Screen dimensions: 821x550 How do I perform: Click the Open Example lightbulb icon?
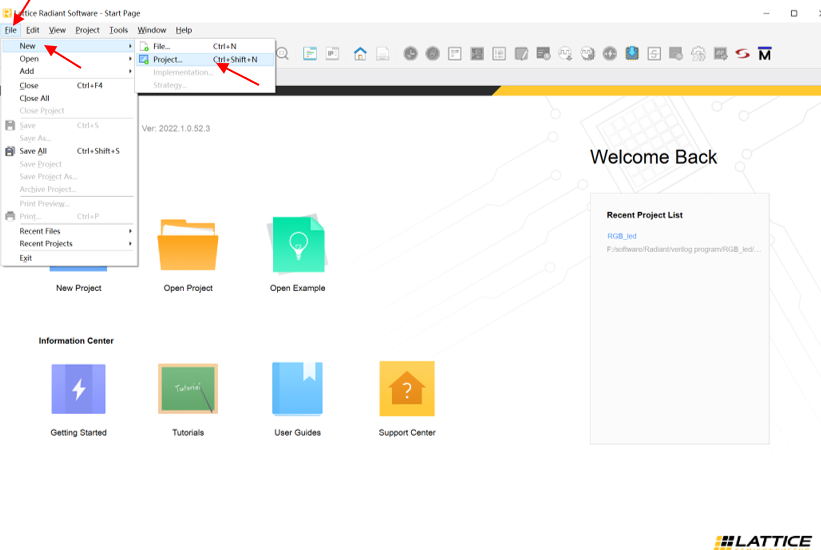tap(297, 244)
